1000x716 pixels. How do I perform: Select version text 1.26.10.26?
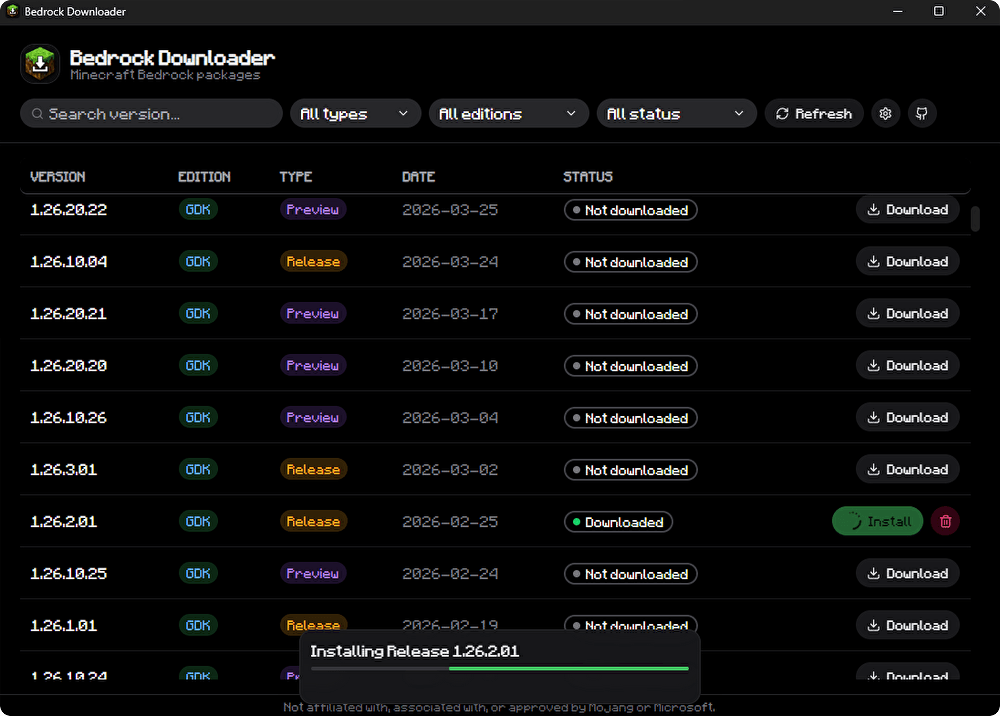coord(69,418)
